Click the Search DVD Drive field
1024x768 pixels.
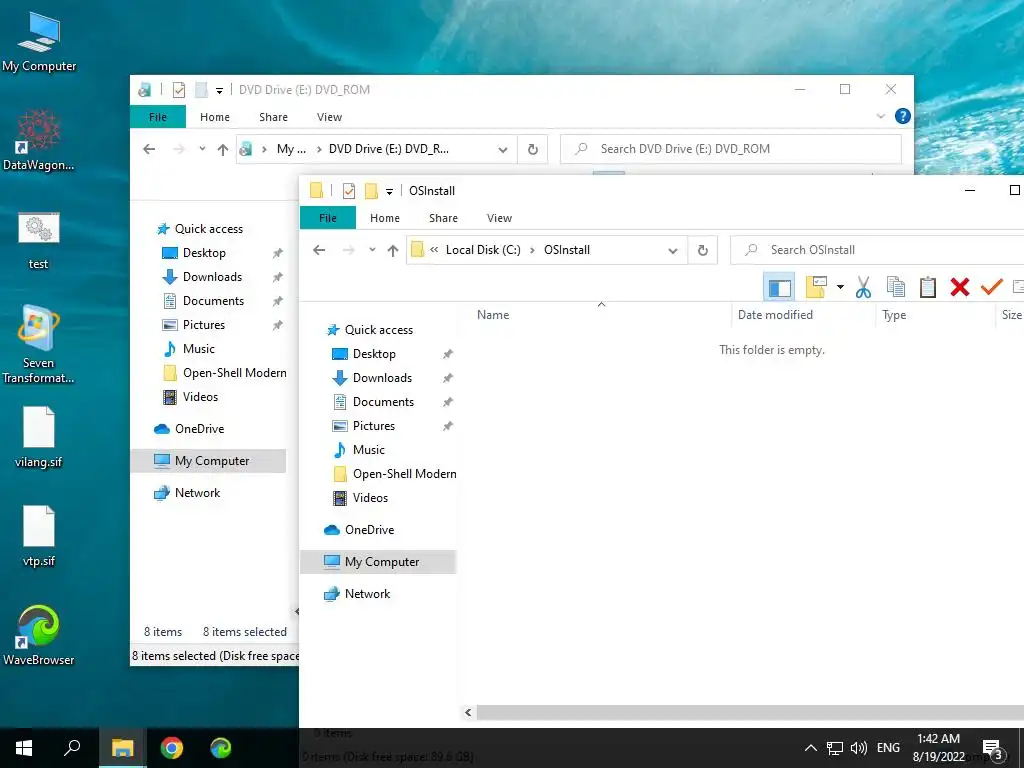click(731, 149)
